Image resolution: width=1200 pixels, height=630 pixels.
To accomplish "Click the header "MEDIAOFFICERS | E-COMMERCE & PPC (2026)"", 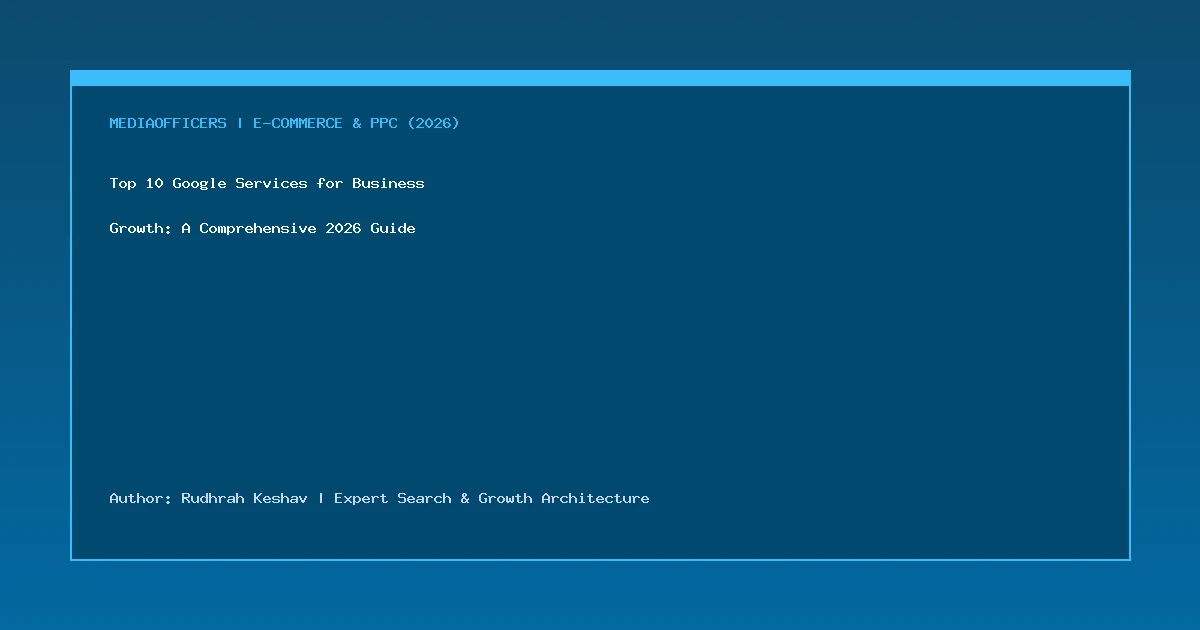I will (284, 123).
